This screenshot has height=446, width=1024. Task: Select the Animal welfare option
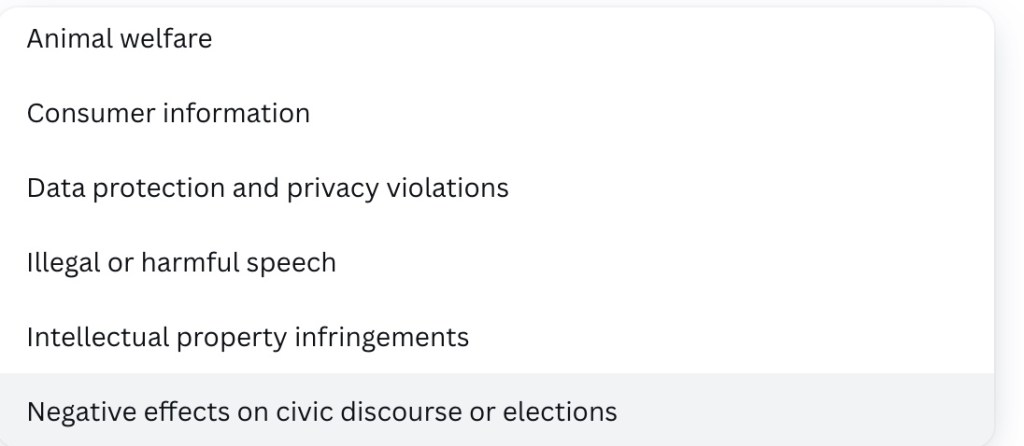tap(120, 40)
